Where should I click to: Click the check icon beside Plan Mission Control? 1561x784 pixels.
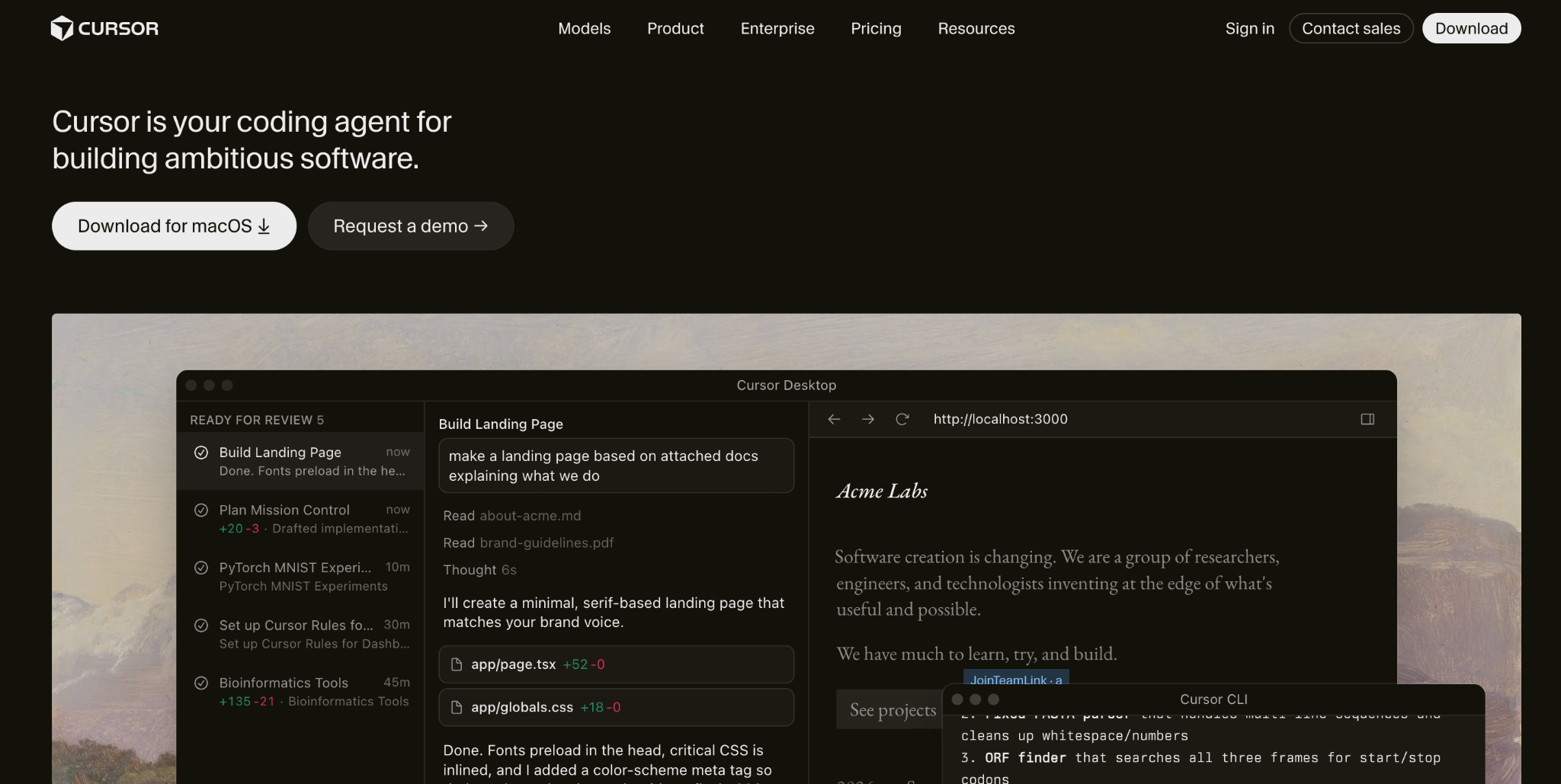[201, 510]
